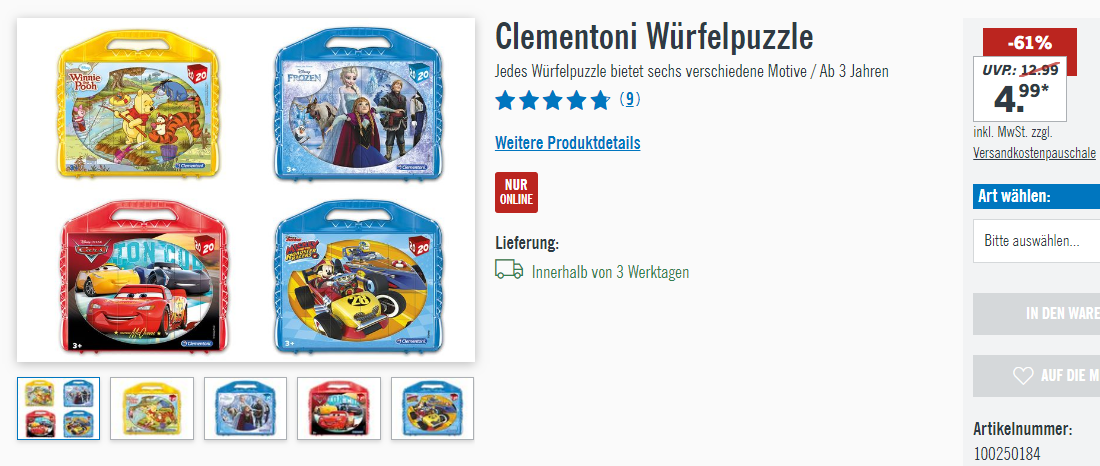
Task: Click the heart wishlist icon
Action: [1023, 375]
